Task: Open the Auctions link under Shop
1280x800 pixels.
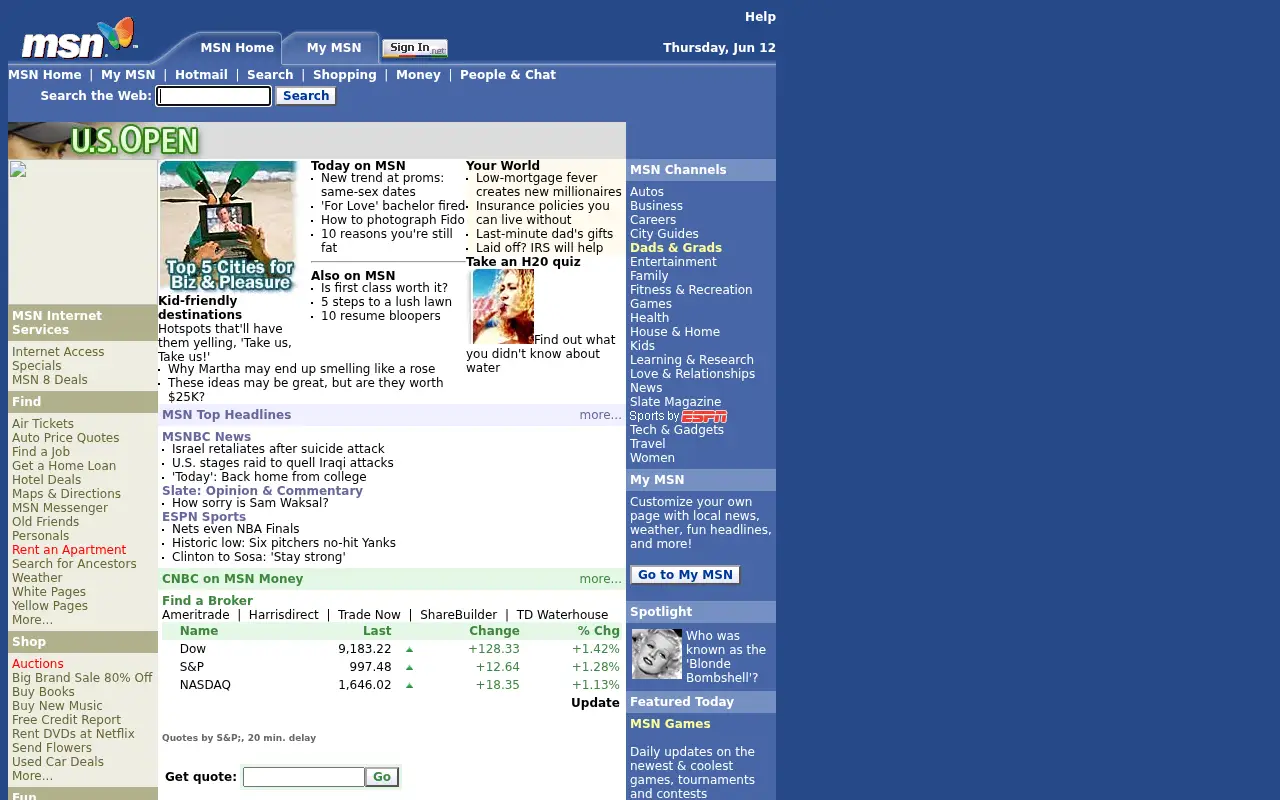Action: [x=38, y=664]
